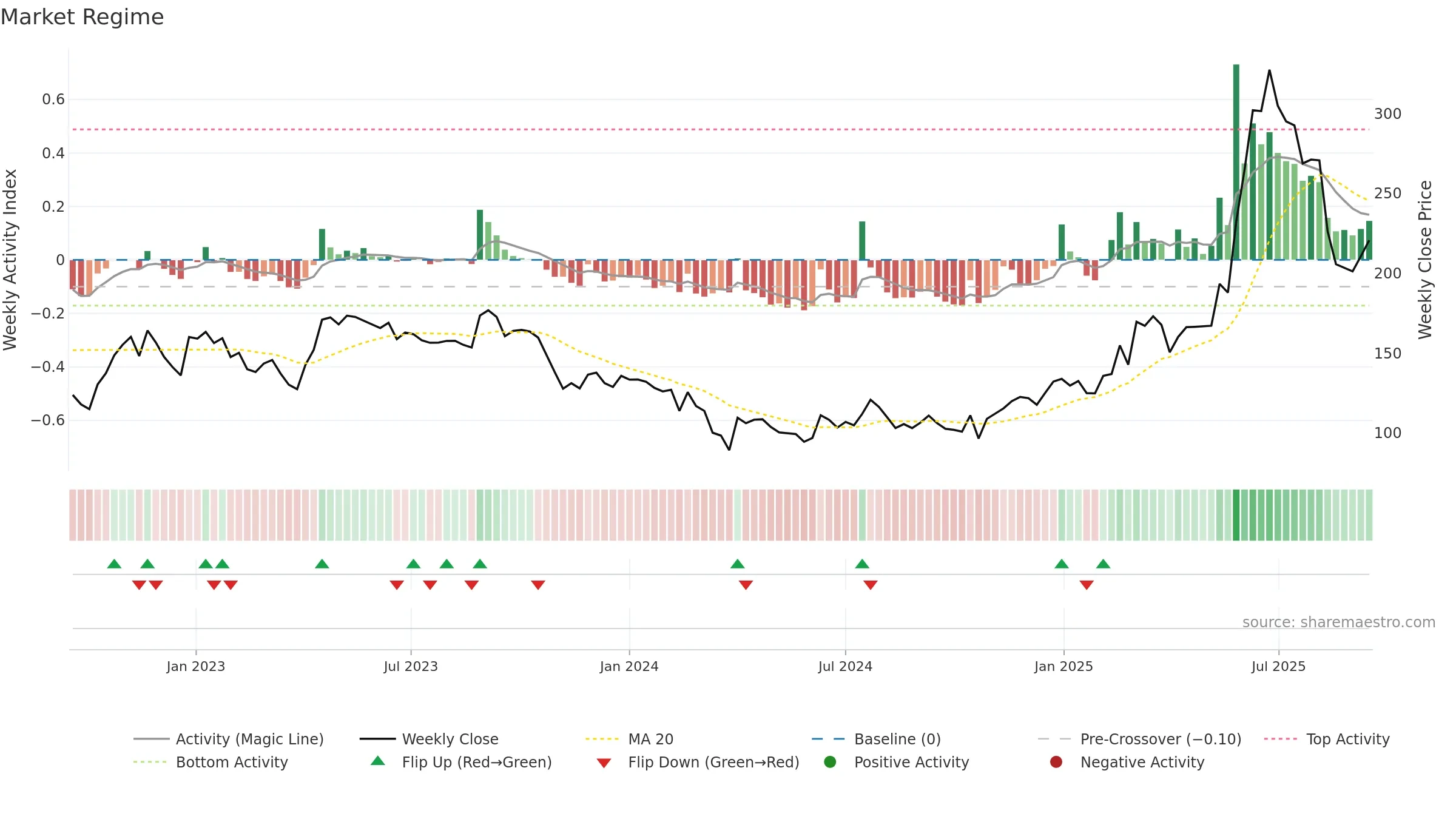Click the flip-up marker just after Jul 2024
The width and height of the screenshot is (1456, 819).
tap(862, 564)
